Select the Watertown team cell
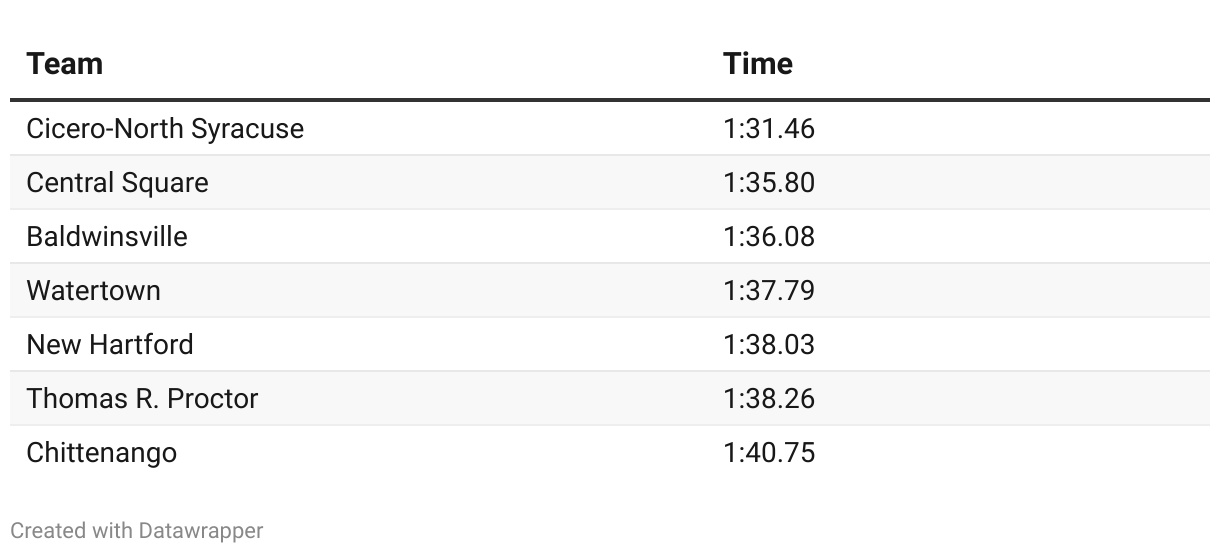This screenshot has height=554, width=1220. pyautogui.click(x=93, y=291)
